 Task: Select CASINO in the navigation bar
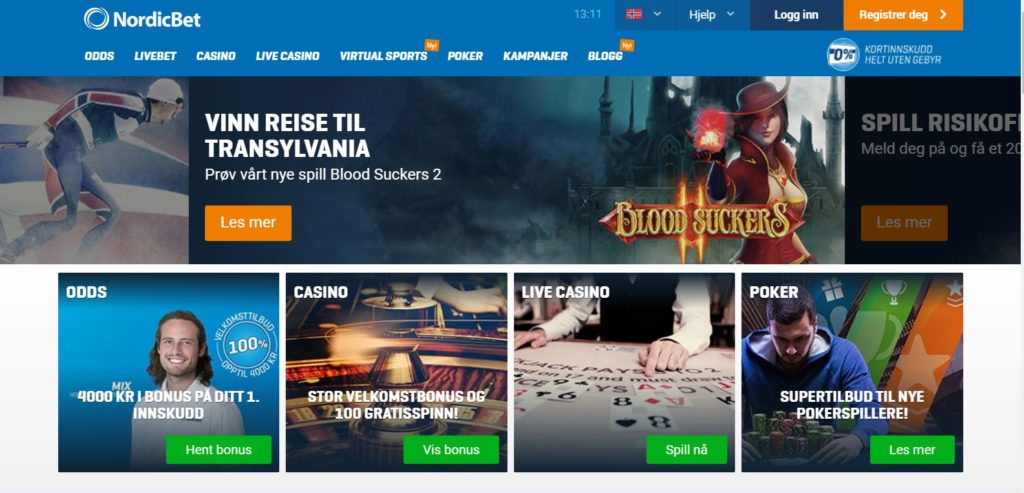tap(216, 56)
